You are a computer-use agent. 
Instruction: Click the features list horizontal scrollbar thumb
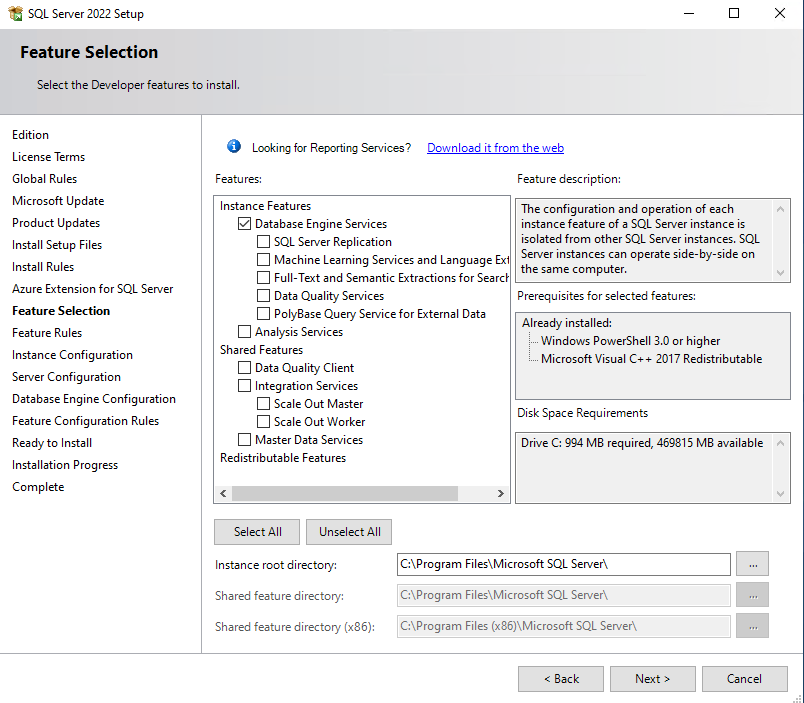pos(345,493)
